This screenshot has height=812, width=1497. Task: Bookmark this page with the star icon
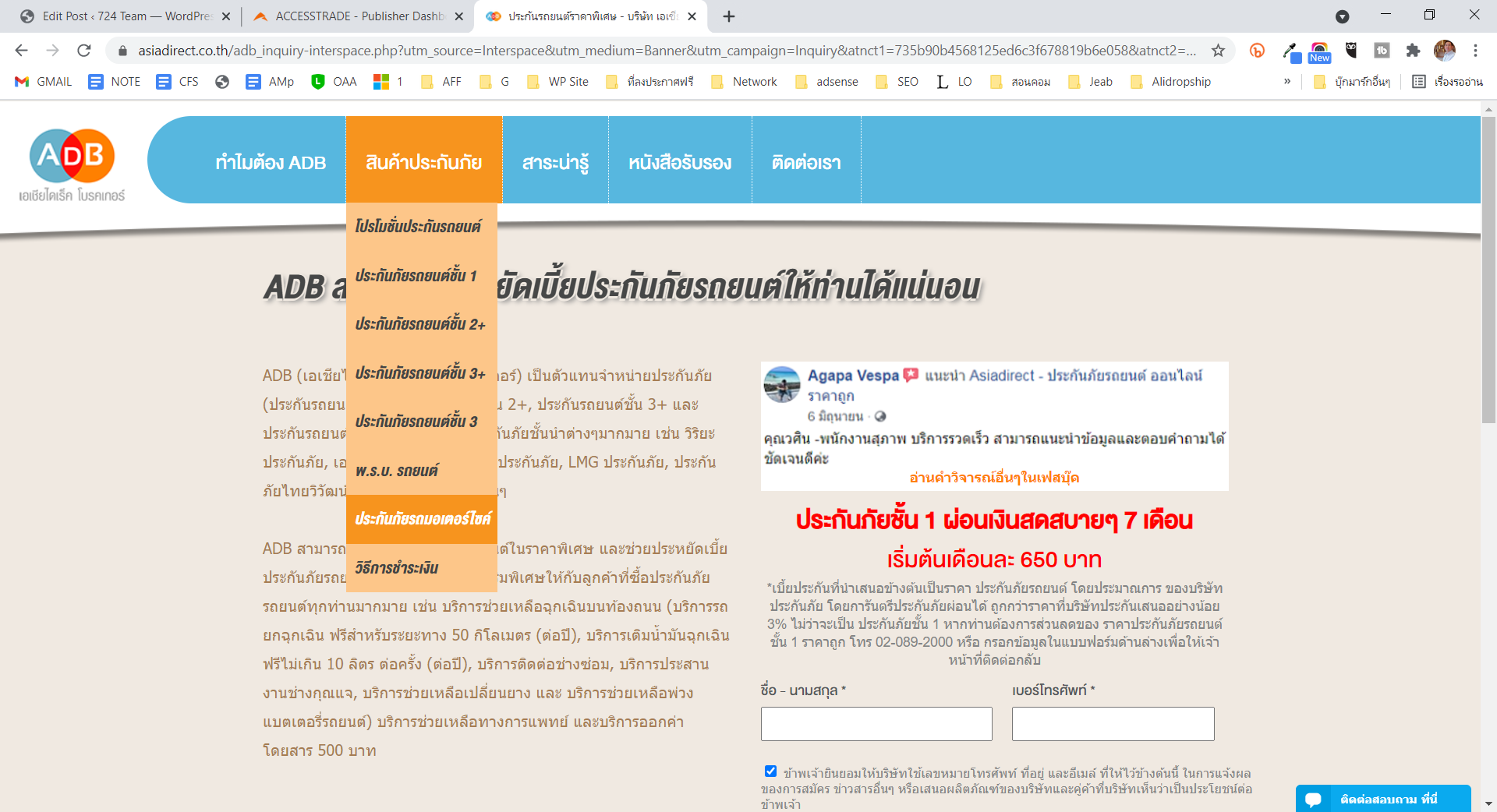[1218, 51]
